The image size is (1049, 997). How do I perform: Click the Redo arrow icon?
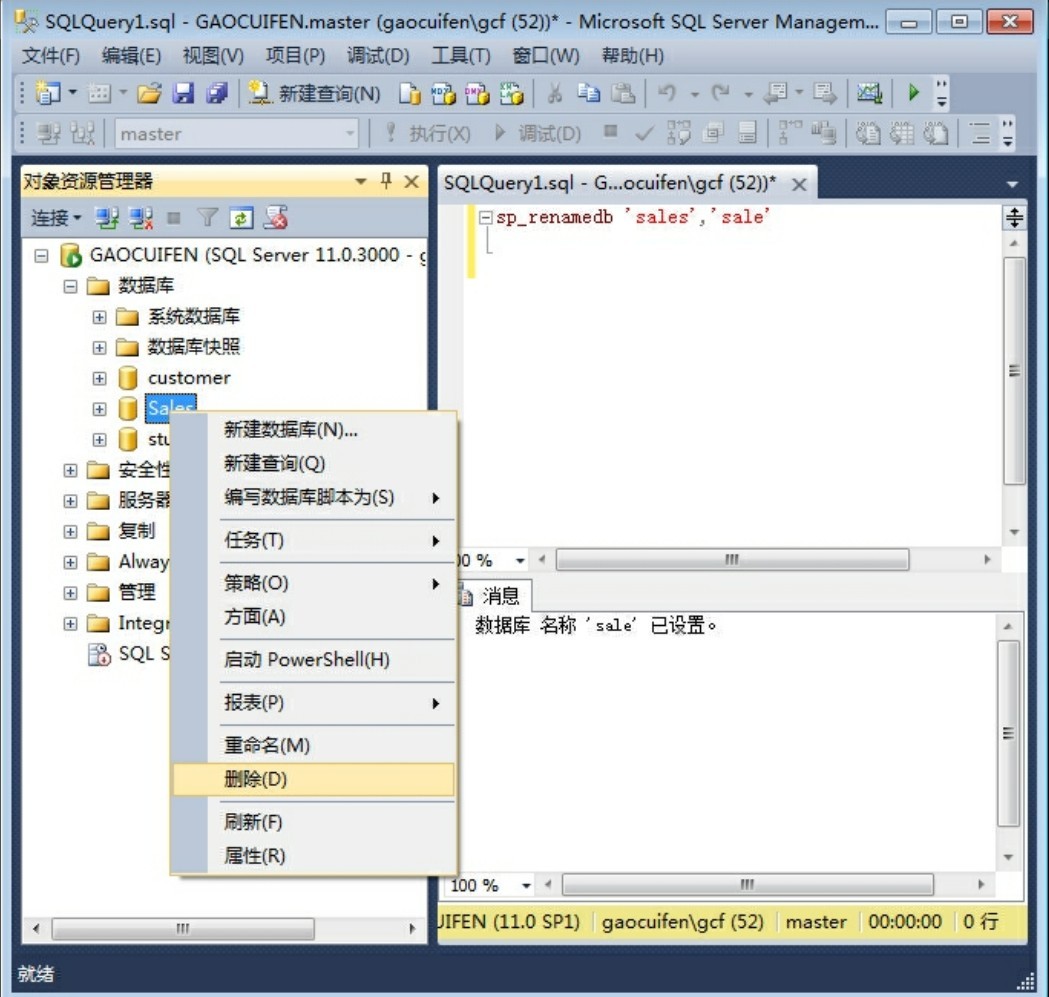point(721,93)
